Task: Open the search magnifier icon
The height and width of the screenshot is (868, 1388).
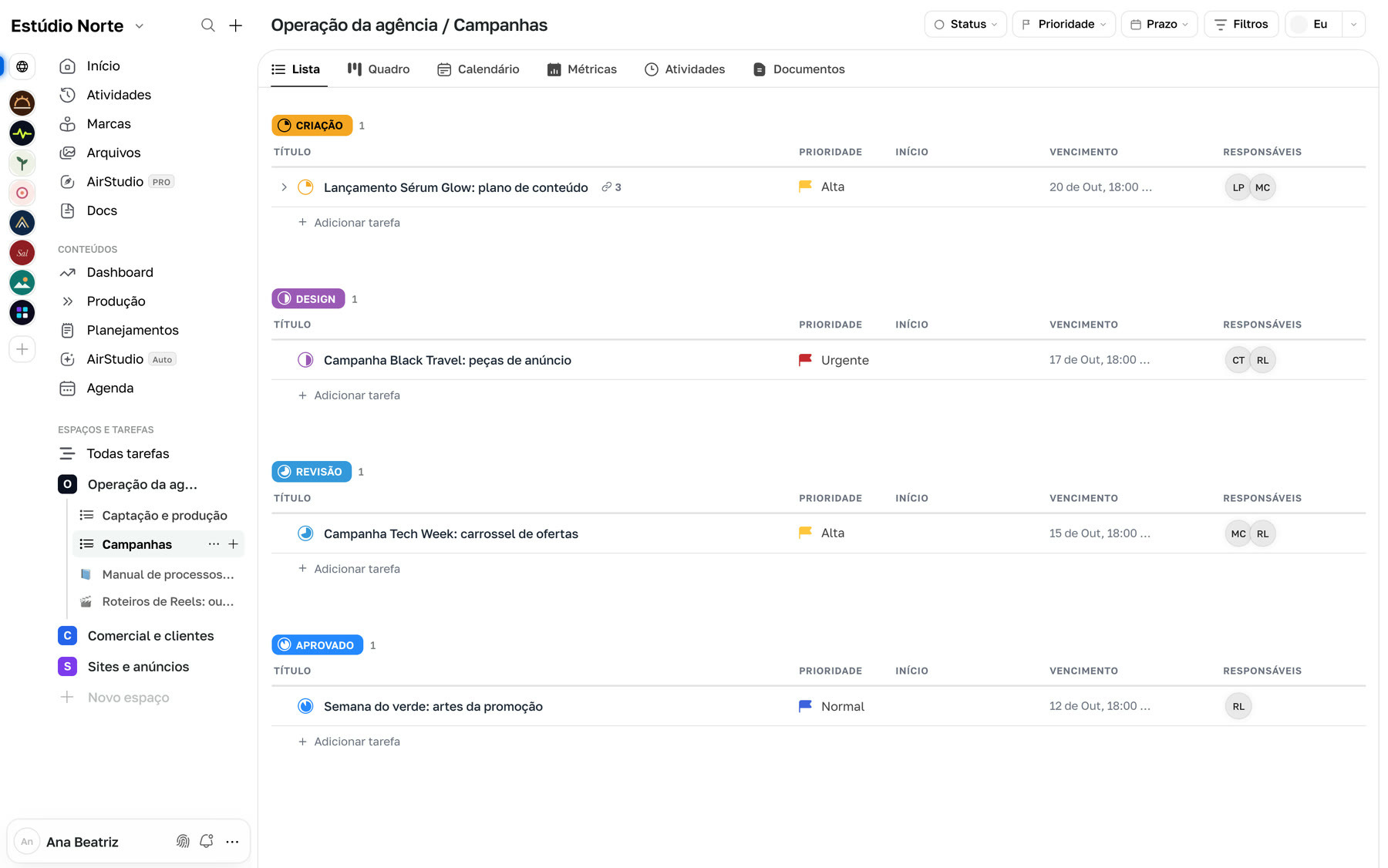Action: (x=207, y=25)
